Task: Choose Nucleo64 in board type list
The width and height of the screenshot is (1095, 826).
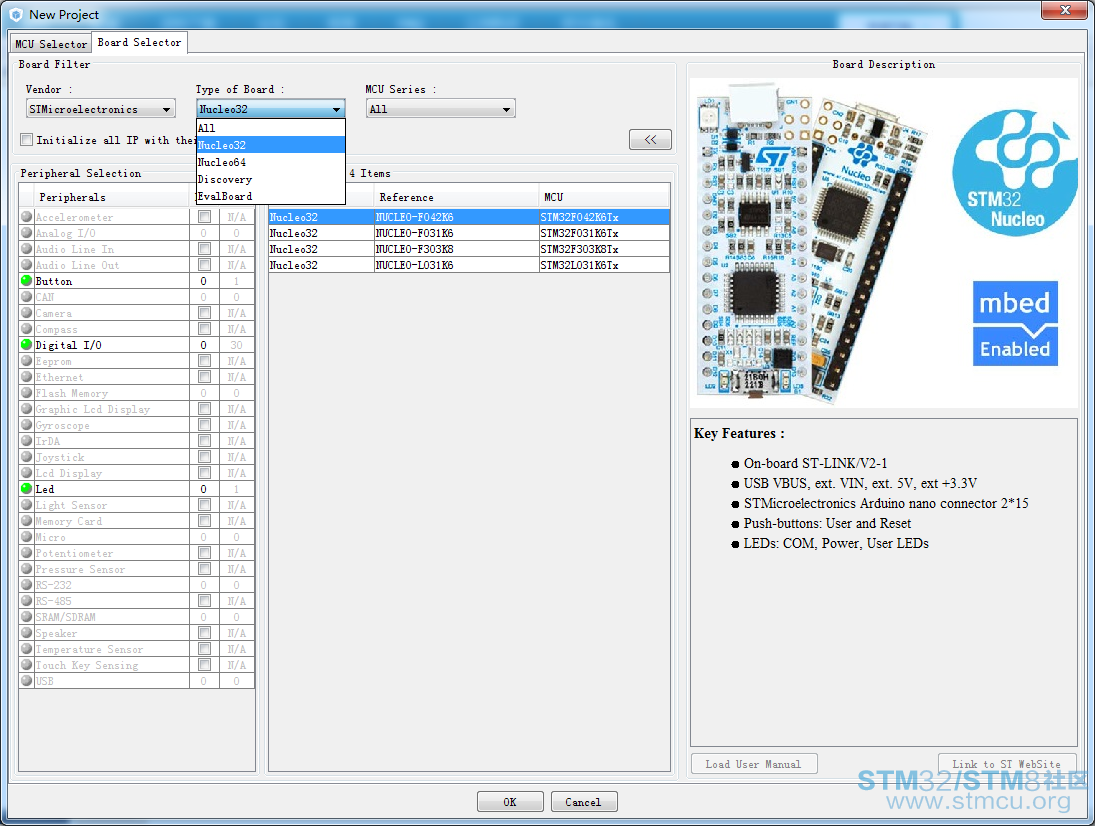Action: click(270, 162)
